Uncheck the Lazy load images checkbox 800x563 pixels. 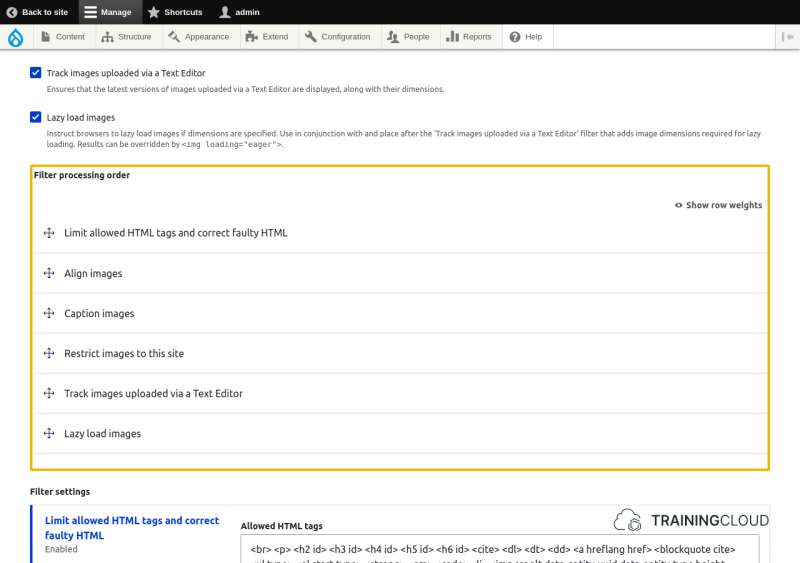pos(36,117)
